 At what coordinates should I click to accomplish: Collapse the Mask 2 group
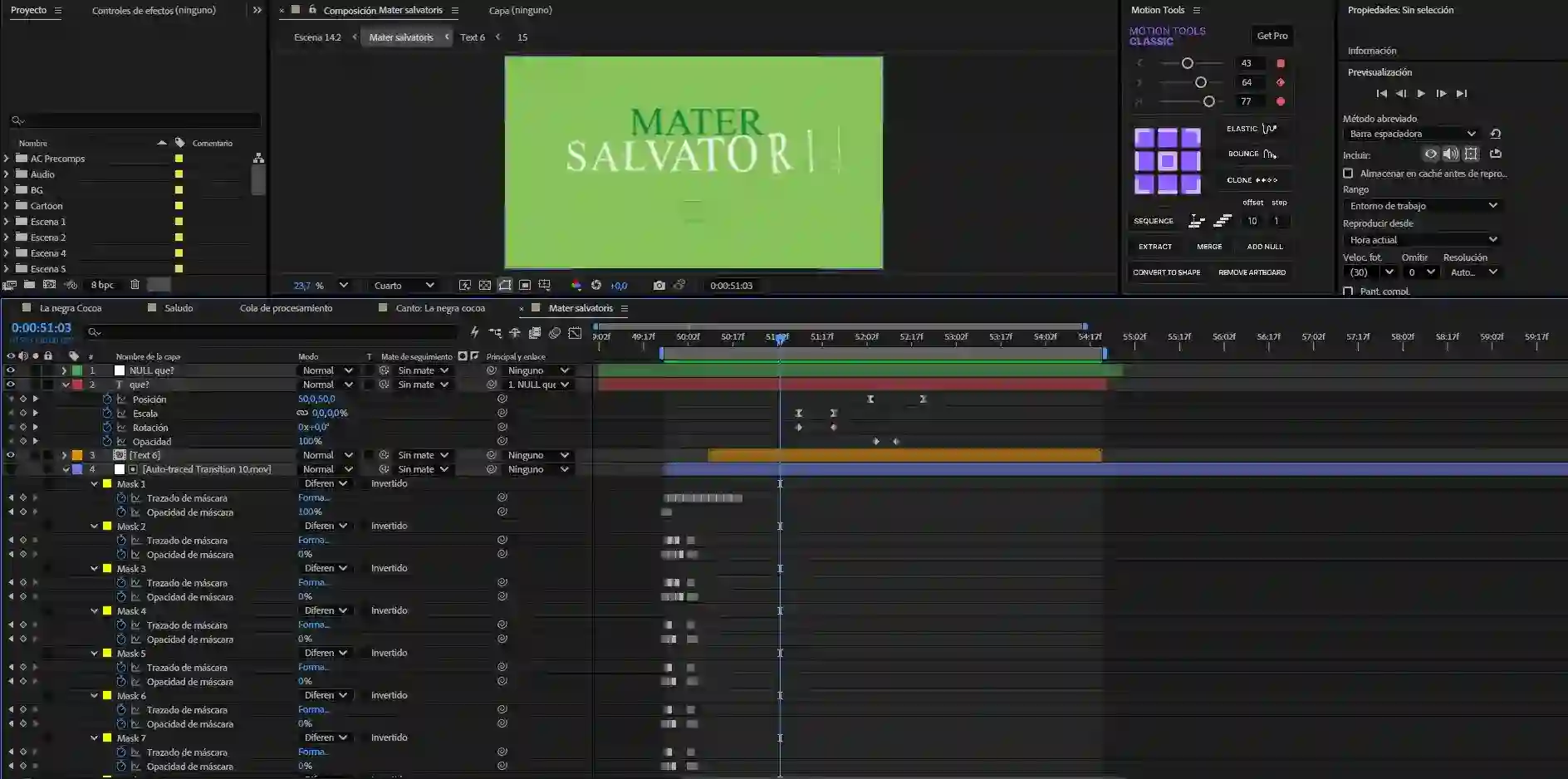95,527
